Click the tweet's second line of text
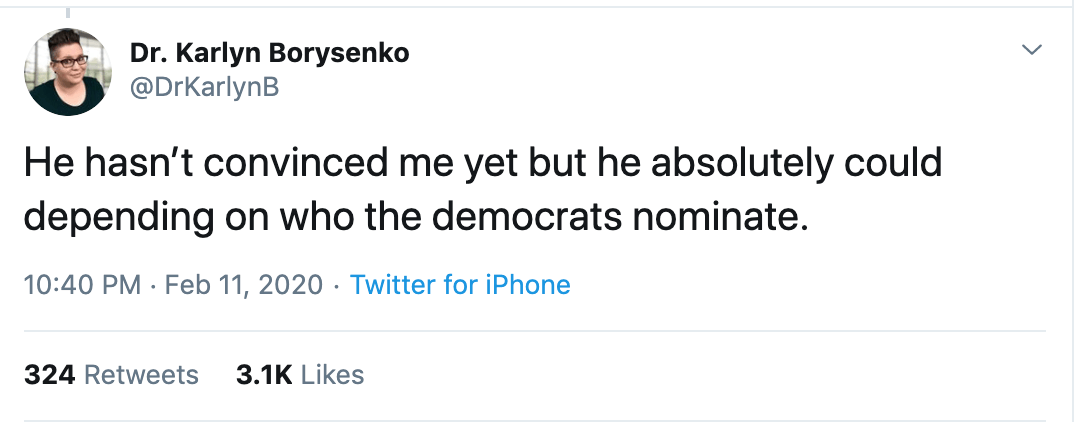Image resolution: width=1078 pixels, height=422 pixels. pos(414,216)
